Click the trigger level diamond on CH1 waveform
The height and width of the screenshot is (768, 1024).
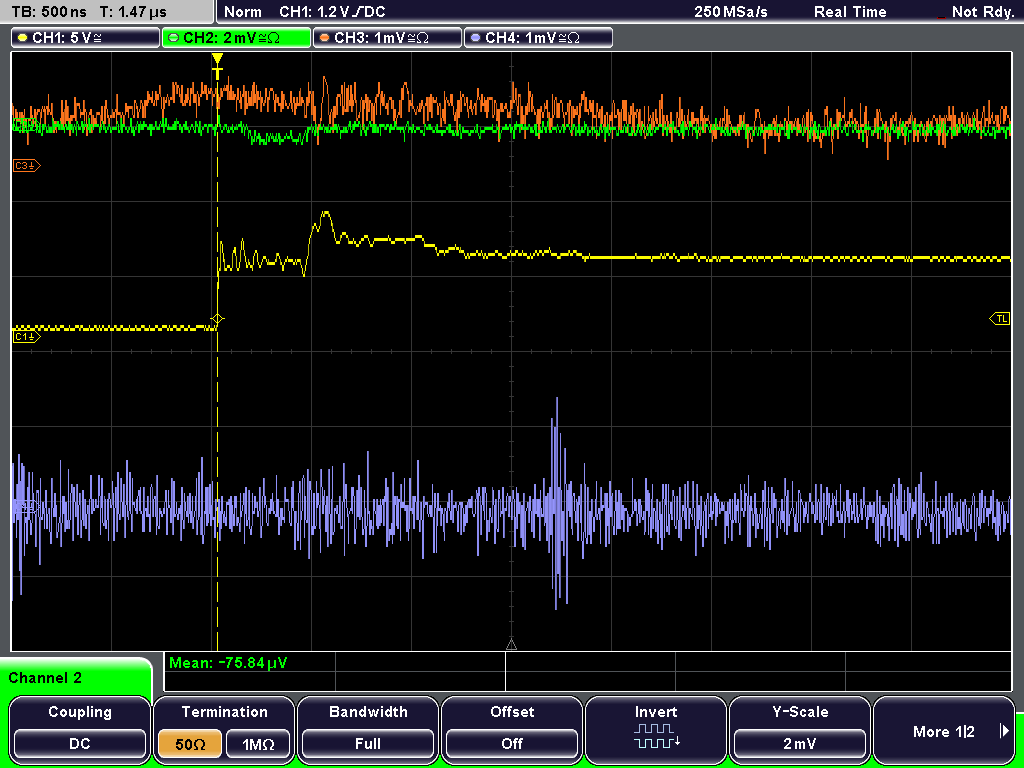tap(217, 319)
